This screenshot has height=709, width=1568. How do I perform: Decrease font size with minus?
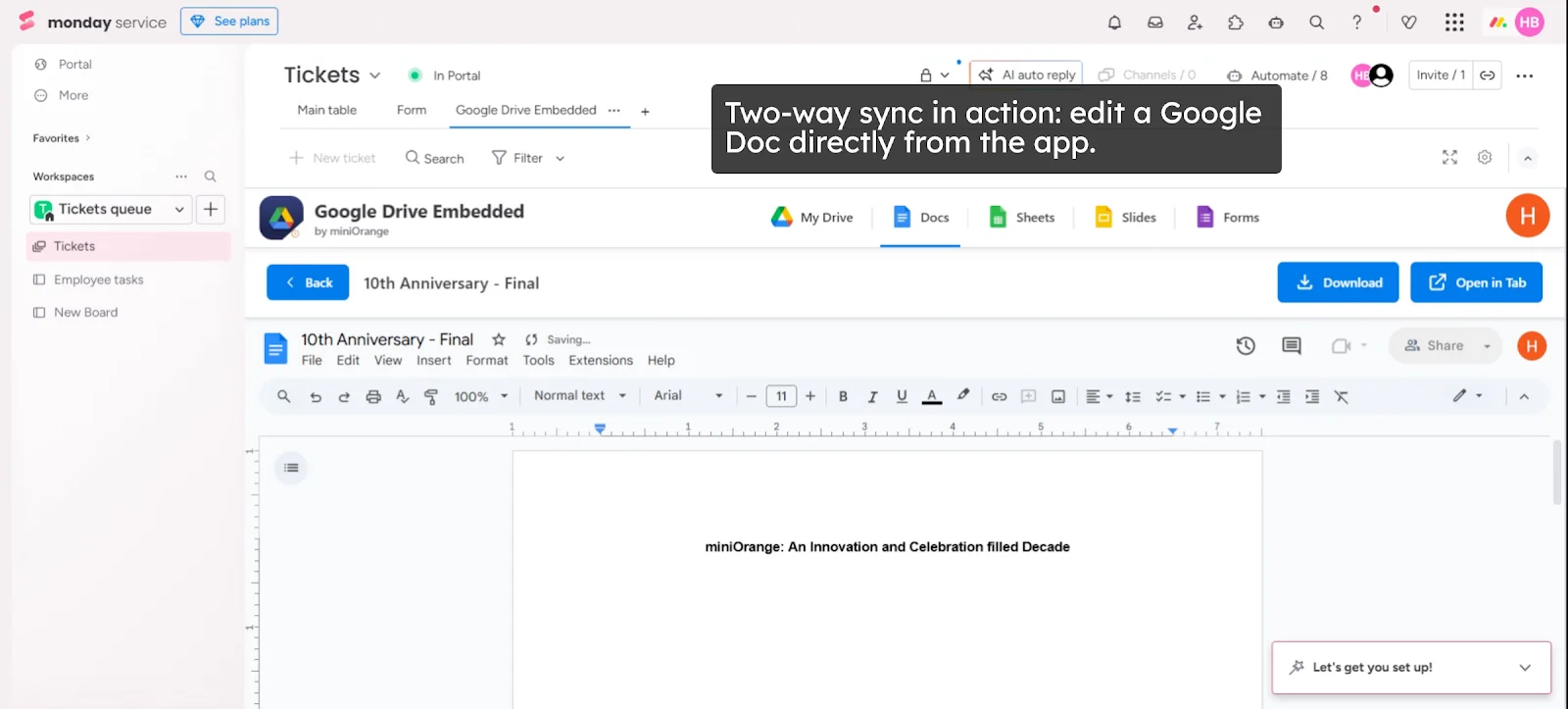(752, 397)
